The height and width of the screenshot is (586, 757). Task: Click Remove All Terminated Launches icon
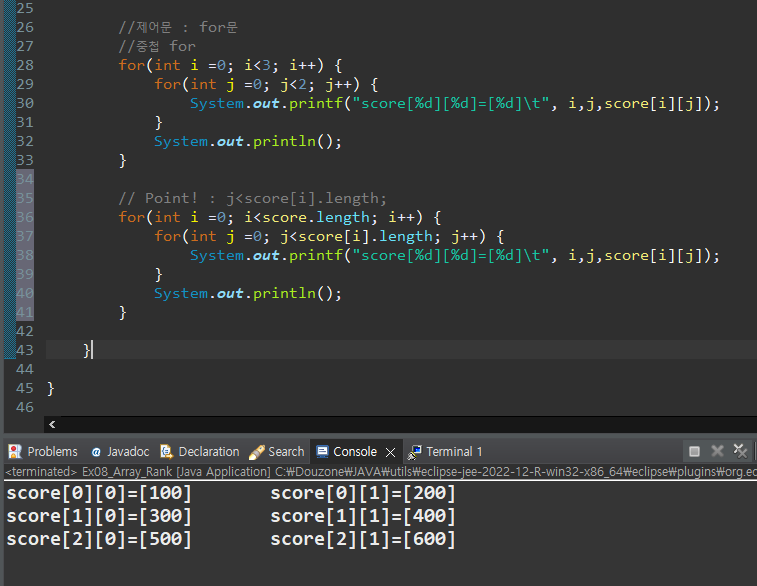click(x=740, y=451)
